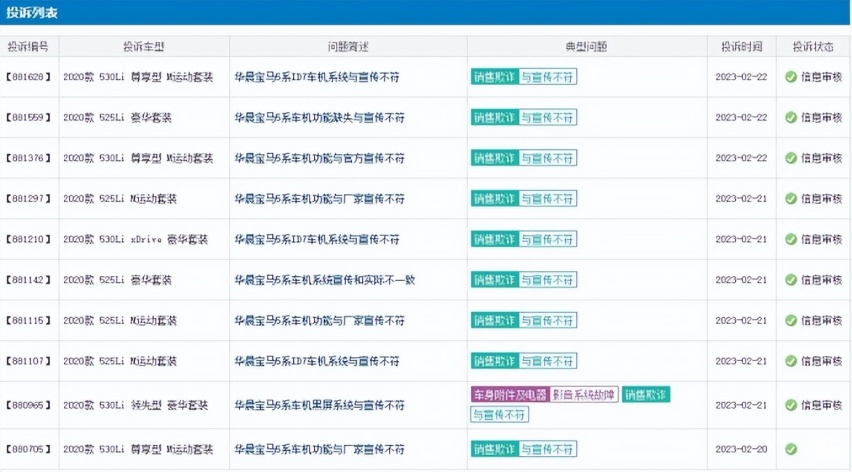
Task: Select complaint number 【880965】
Action: [x=28, y=405]
